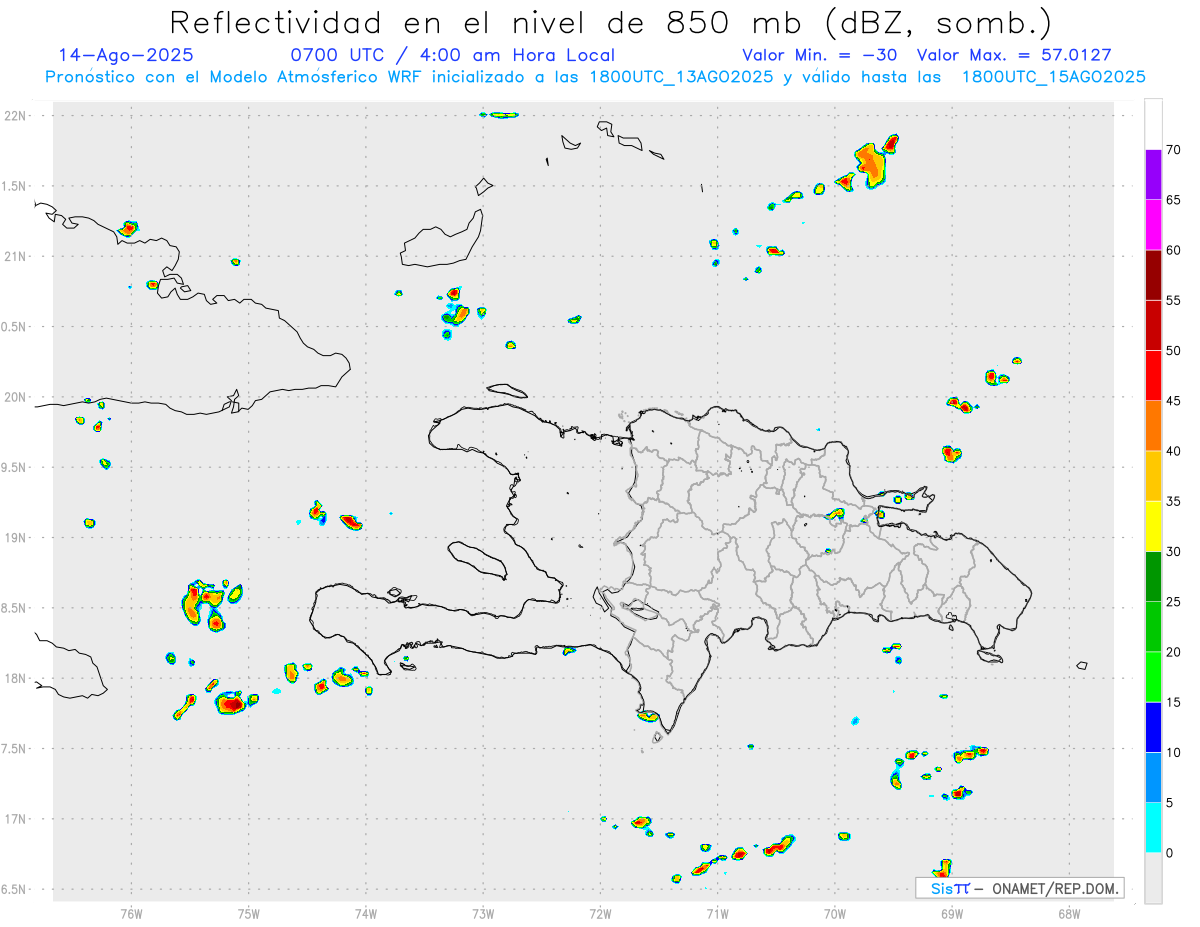The height and width of the screenshot is (927, 1200).
Task: Click the colorbar value label '10'
Action: pos(1174,753)
